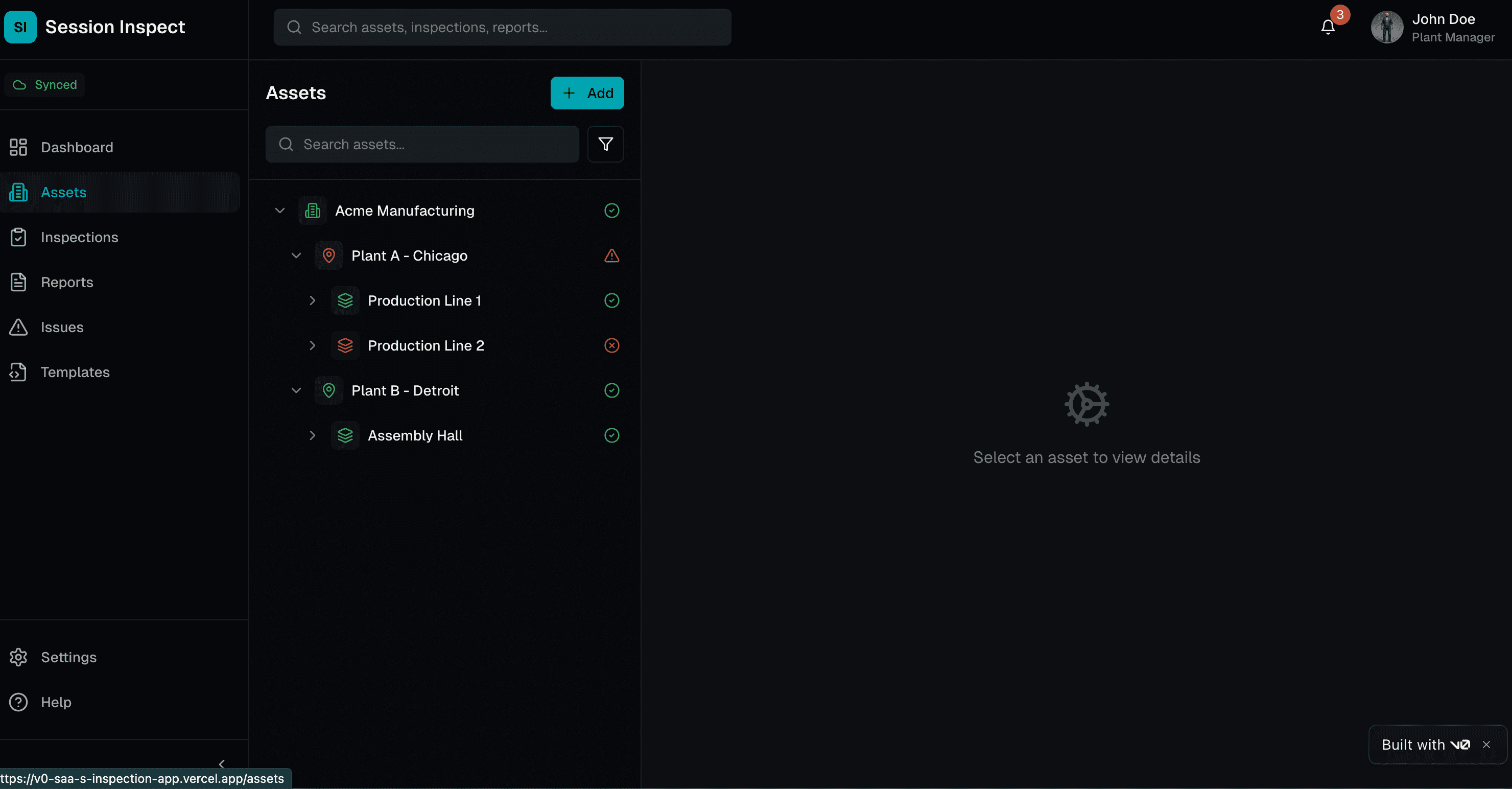This screenshot has width=1512, height=789.
Task: Click the notifications bell icon
Action: (1328, 27)
